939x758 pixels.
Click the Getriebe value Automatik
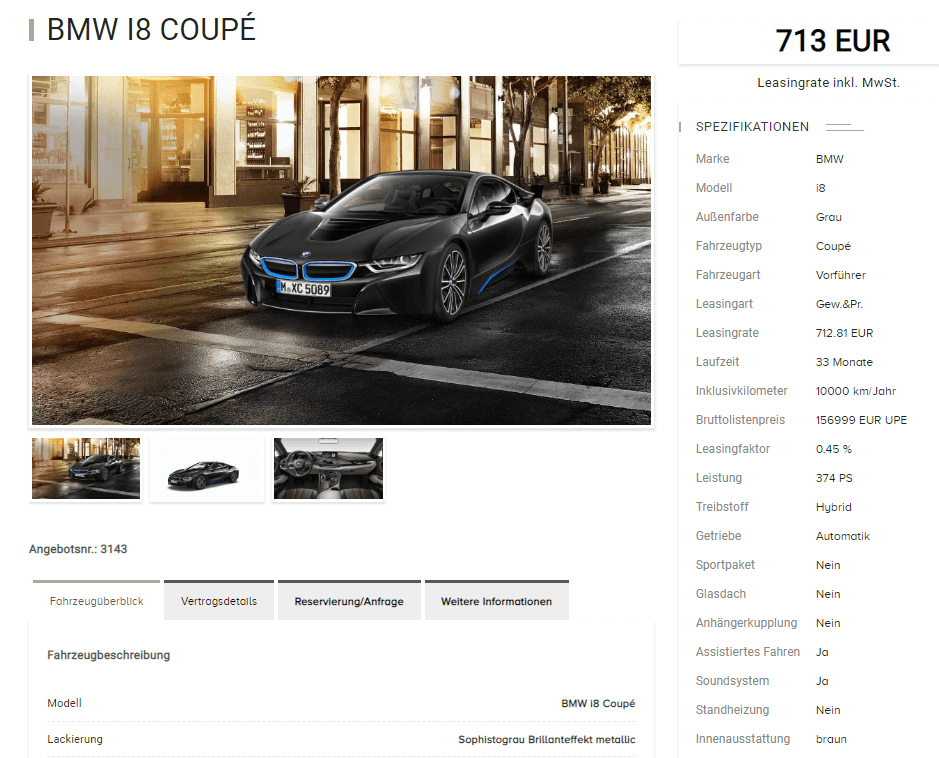tap(843, 536)
